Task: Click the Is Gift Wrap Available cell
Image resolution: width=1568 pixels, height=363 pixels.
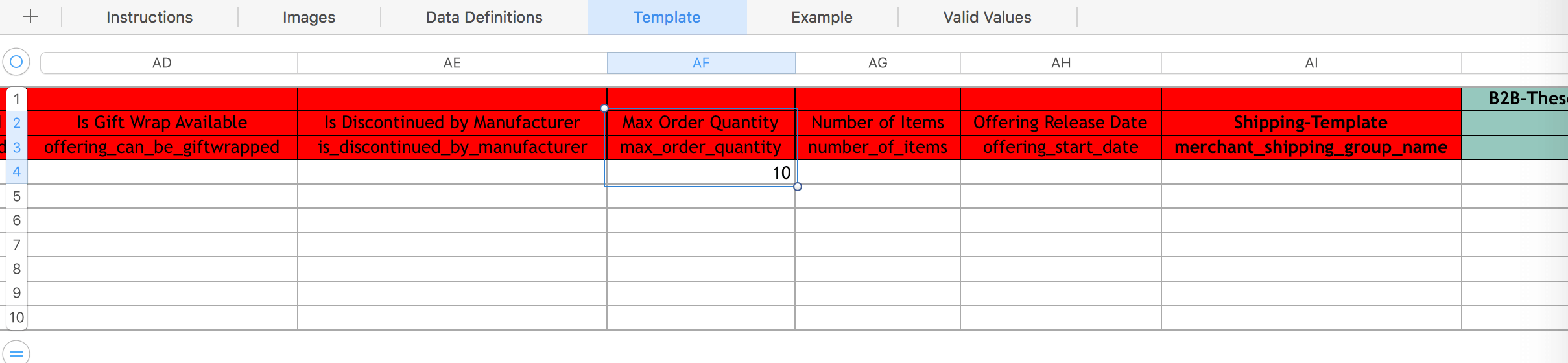Action: pyautogui.click(x=162, y=123)
